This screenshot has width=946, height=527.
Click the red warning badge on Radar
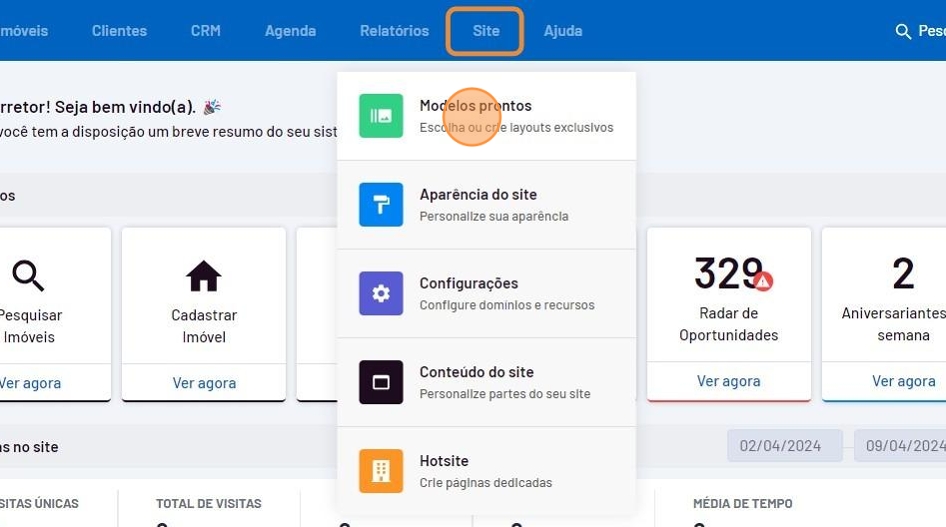763,281
